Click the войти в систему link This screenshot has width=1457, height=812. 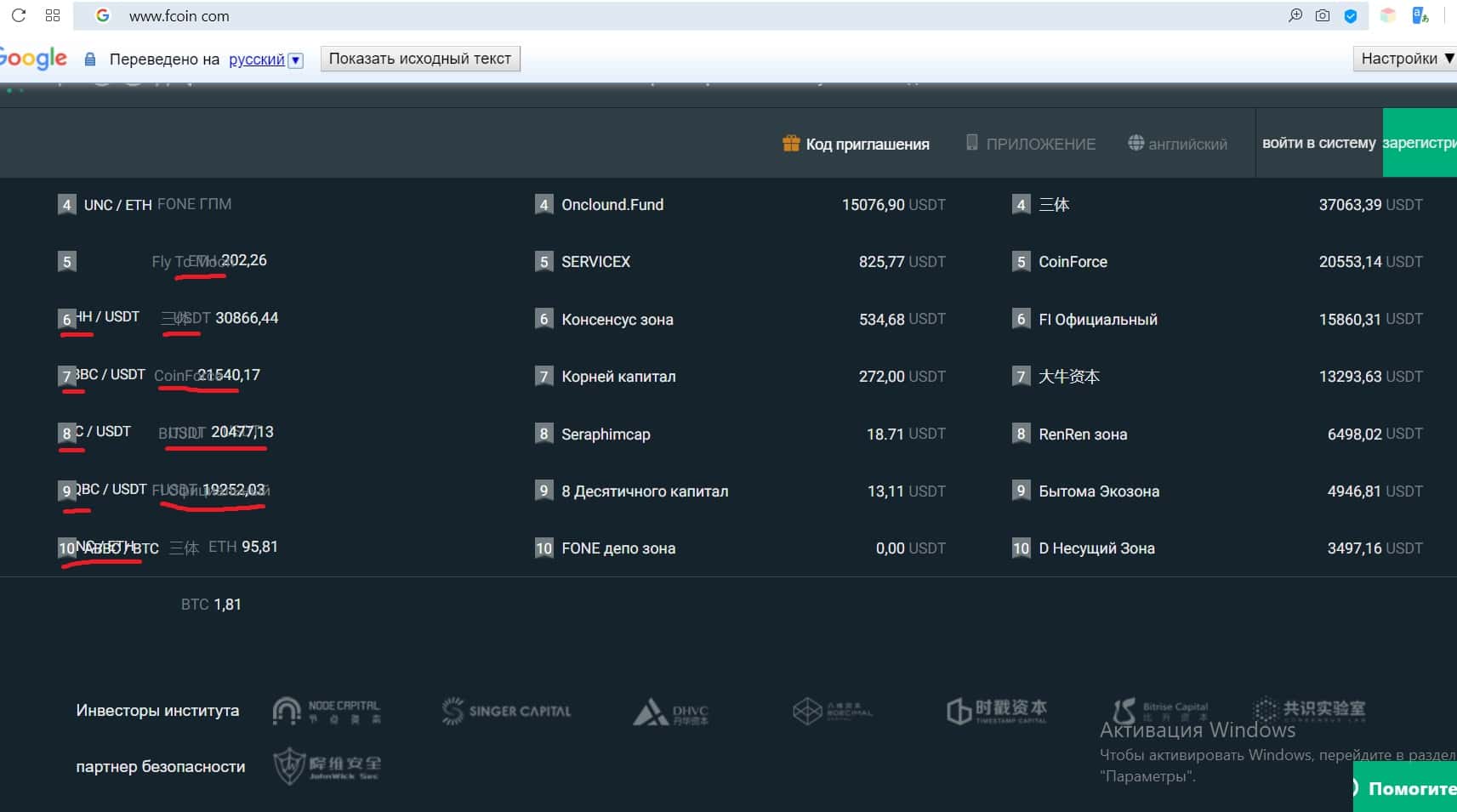1318,143
